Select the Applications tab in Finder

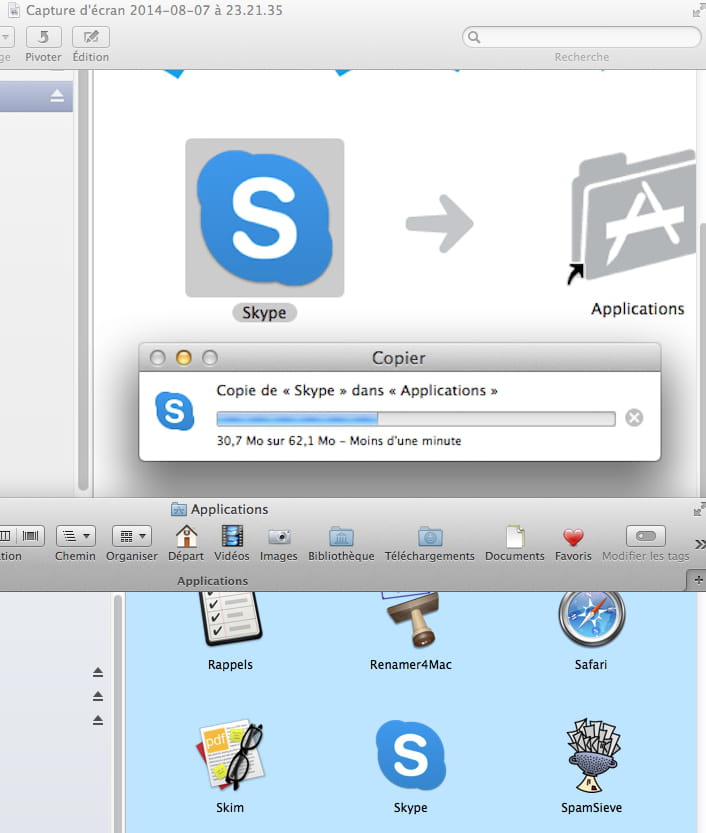(x=212, y=581)
